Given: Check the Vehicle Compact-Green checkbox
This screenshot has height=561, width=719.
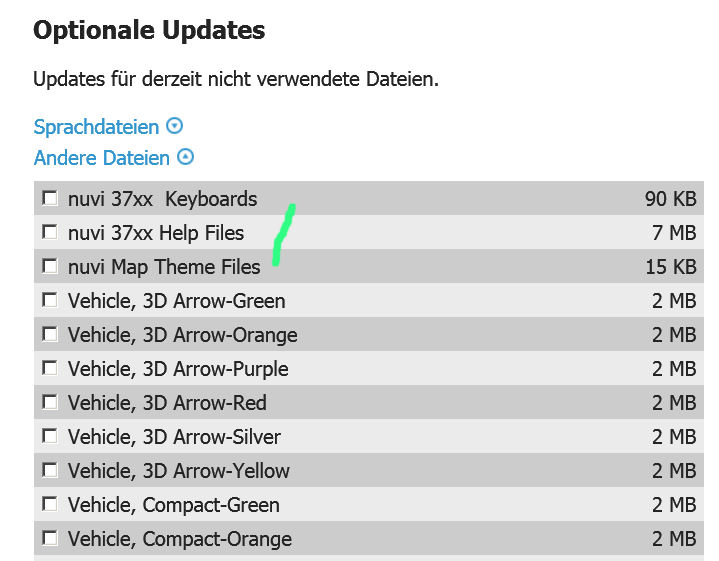Looking at the screenshot, I should (x=50, y=504).
